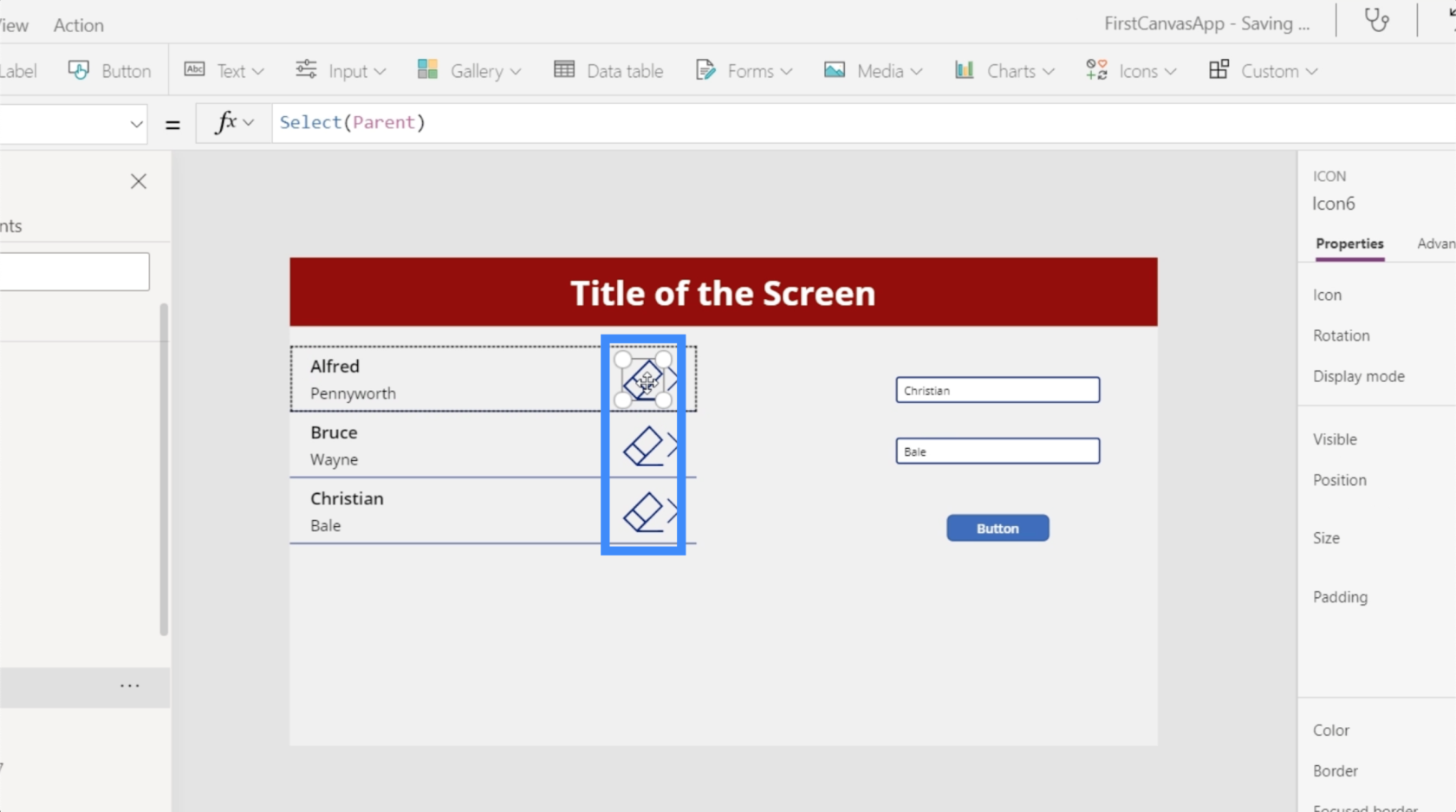Switch to the Advanced tab
This screenshot has height=812, width=1456.
pyautogui.click(x=1436, y=244)
